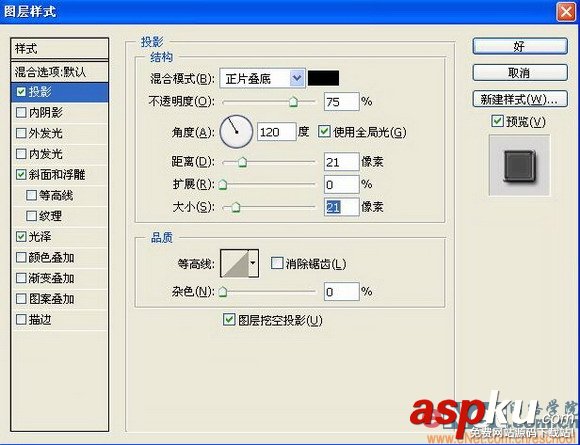Open the 混合模式 正片叠底 dropdown

[x=262, y=78]
